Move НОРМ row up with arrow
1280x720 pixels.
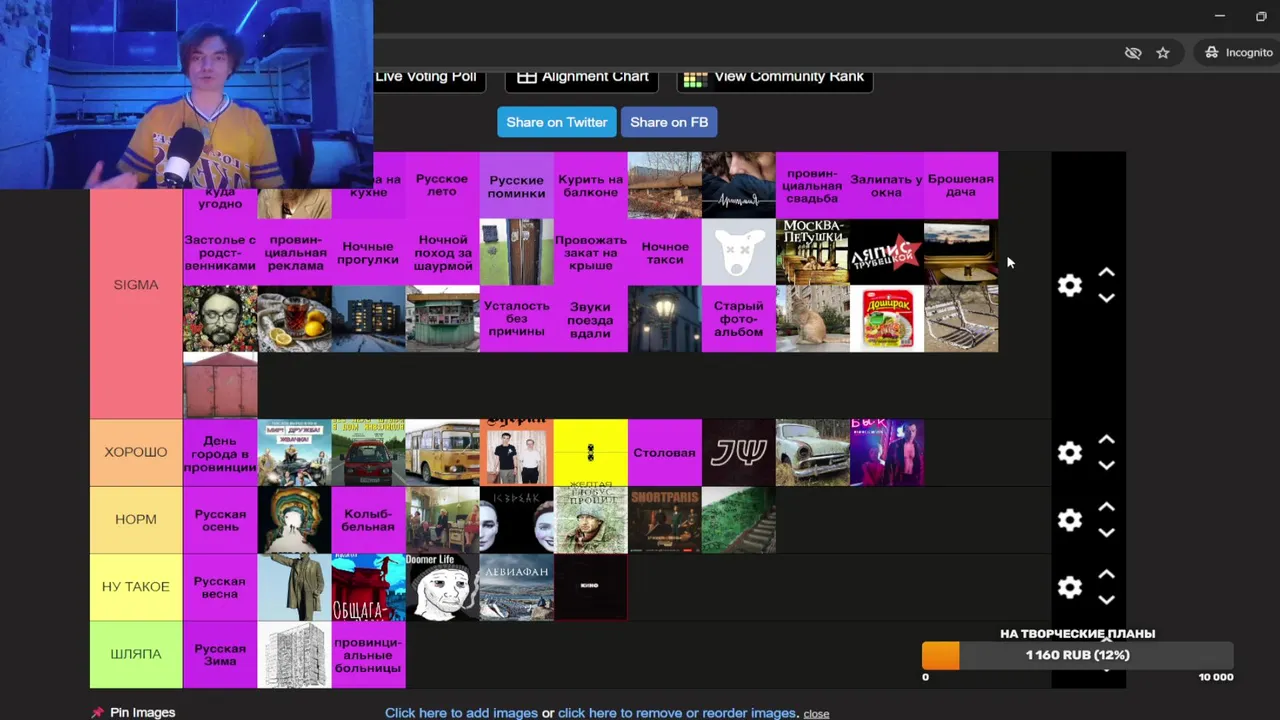tap(1106, 506)
